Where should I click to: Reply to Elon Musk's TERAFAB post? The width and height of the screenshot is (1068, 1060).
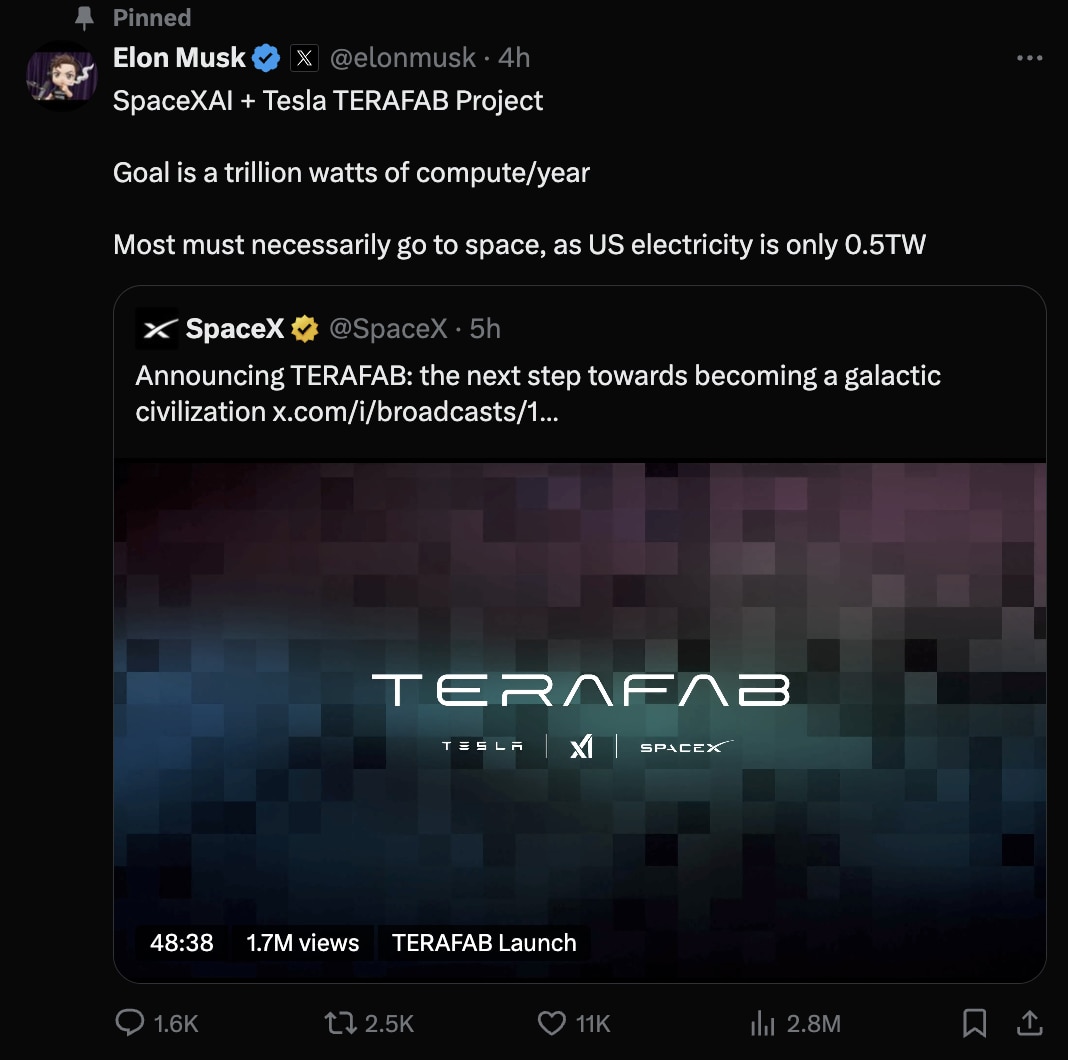[131, 1023]
